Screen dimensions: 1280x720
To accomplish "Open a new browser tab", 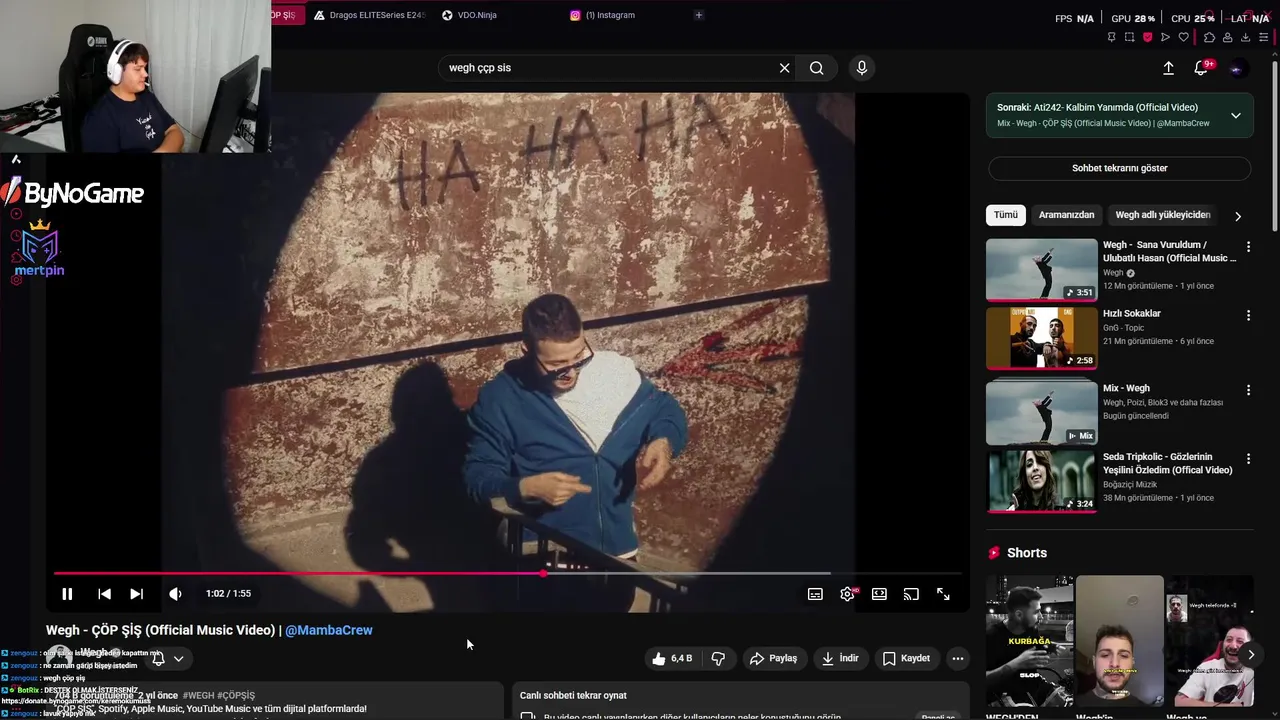I will coord(699,15).
